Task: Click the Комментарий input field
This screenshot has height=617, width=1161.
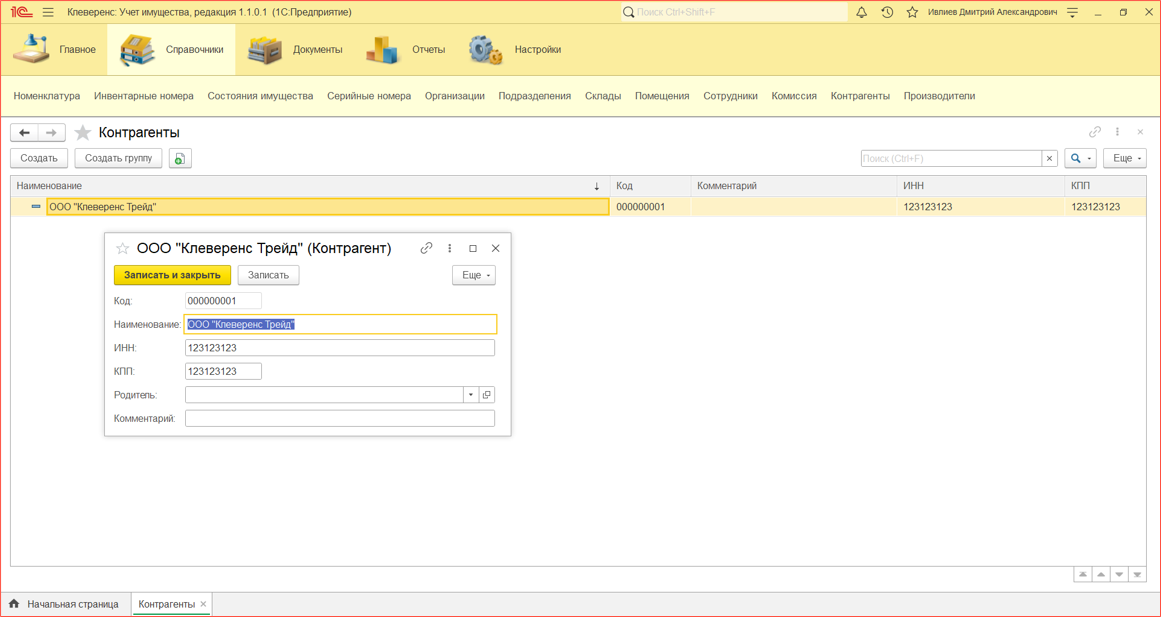Action: coord(340,418)
